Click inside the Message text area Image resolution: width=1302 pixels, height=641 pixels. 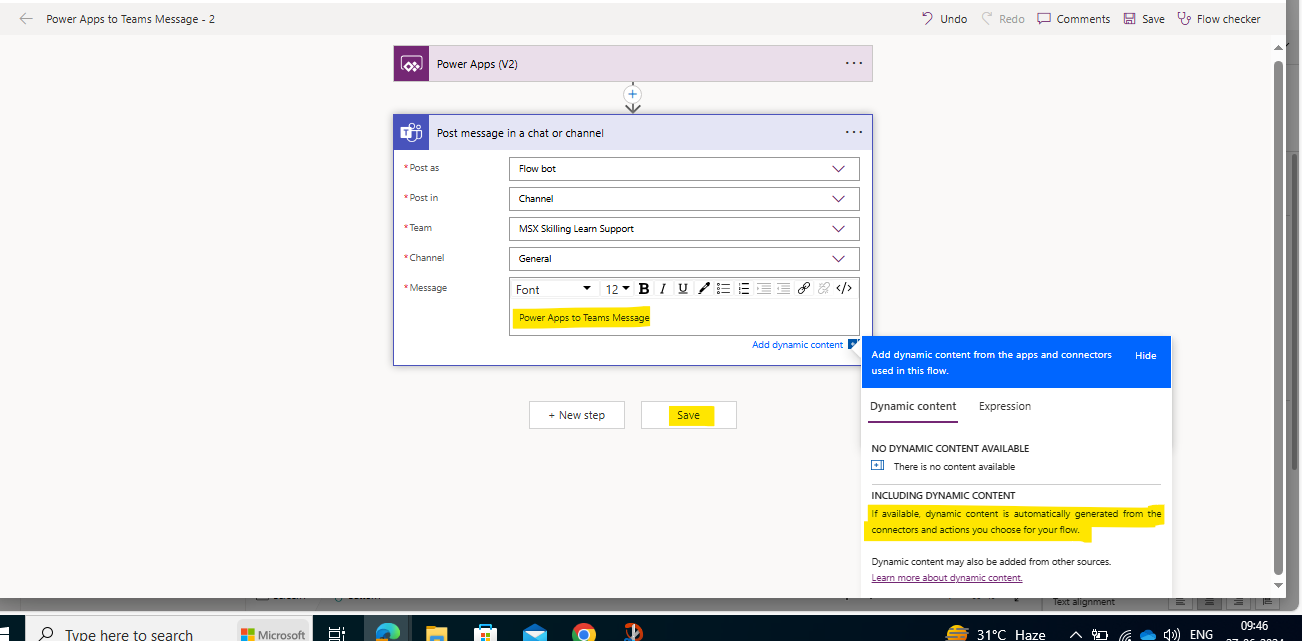click(x=684, y=318)
